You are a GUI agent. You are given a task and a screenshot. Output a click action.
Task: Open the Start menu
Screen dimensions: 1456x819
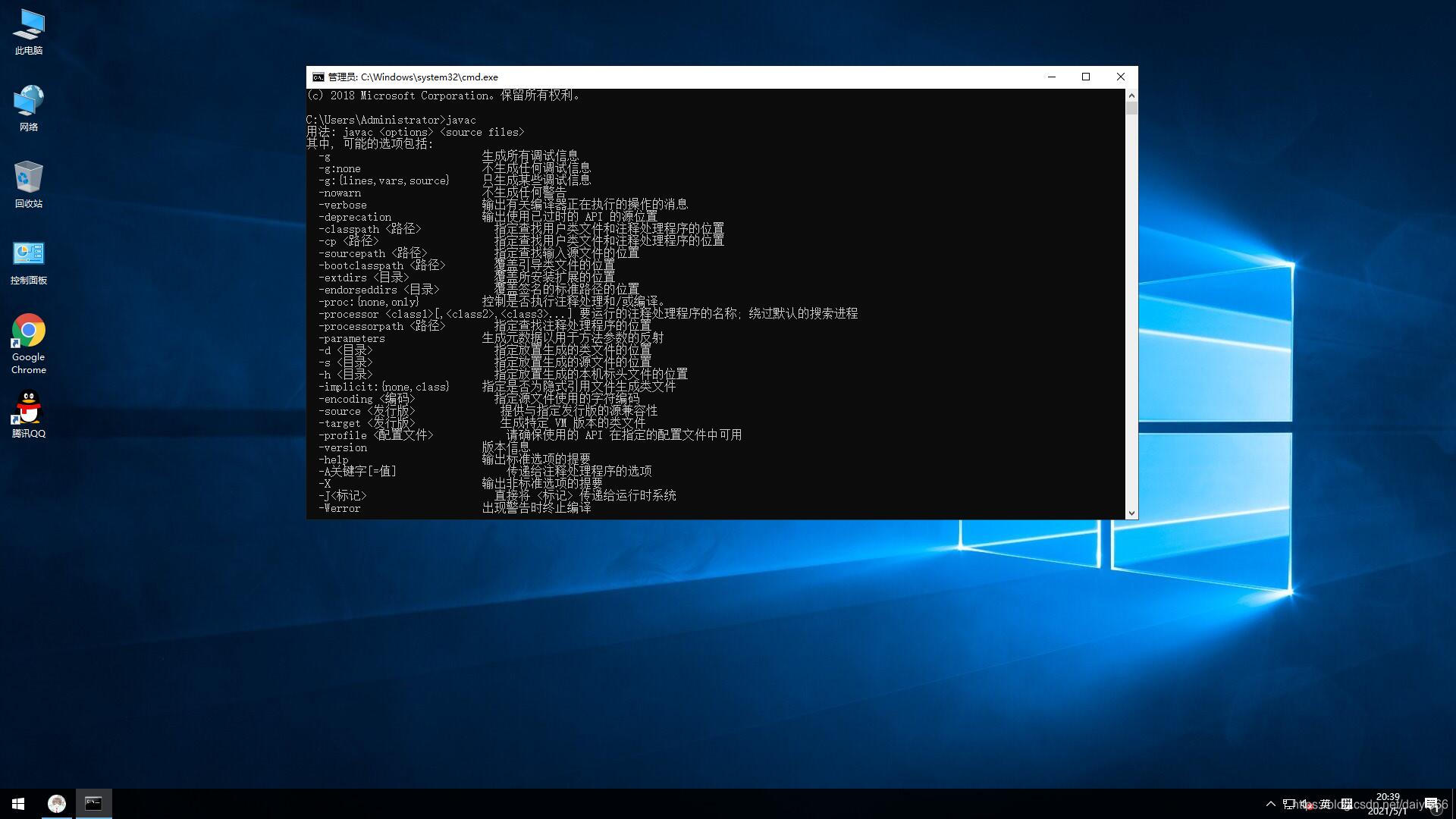(x=18, y=802)
